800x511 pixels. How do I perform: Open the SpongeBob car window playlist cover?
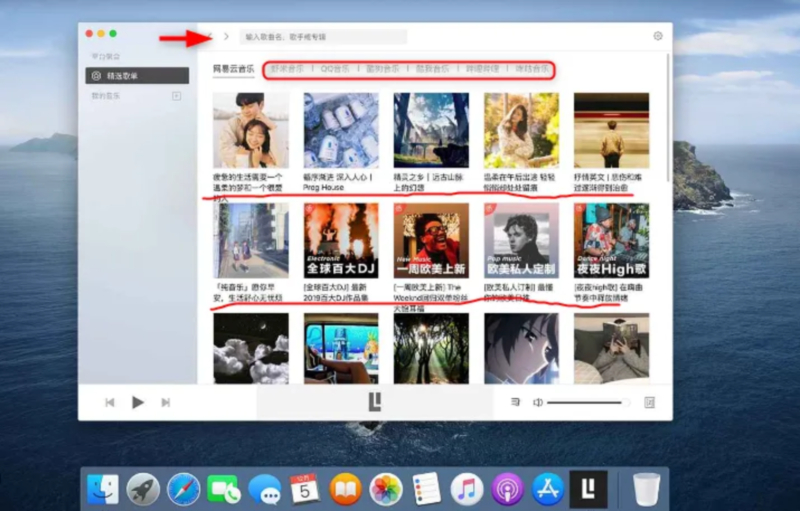341,348
